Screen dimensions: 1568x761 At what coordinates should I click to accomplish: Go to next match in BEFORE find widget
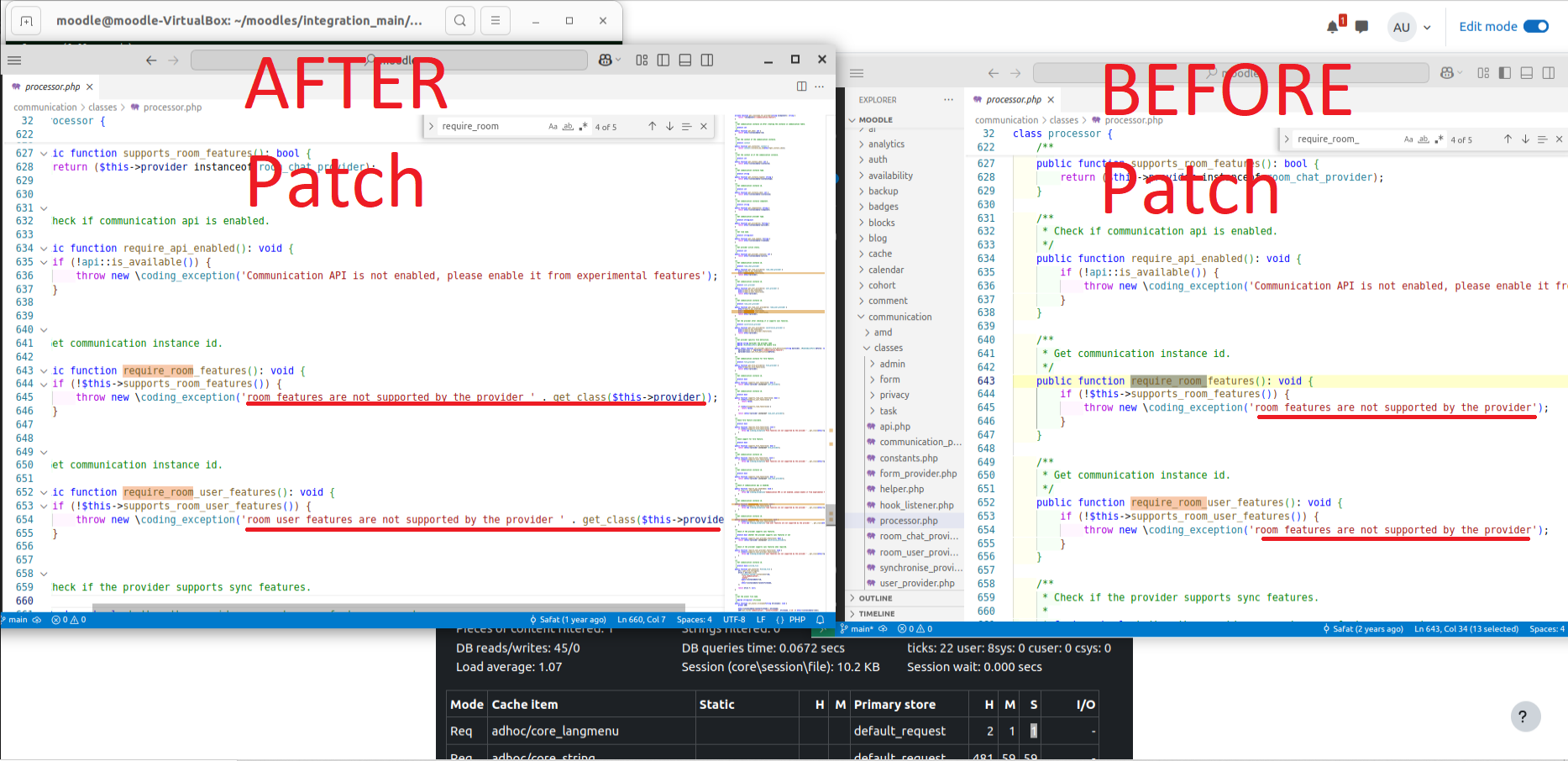click(1525, 139)
